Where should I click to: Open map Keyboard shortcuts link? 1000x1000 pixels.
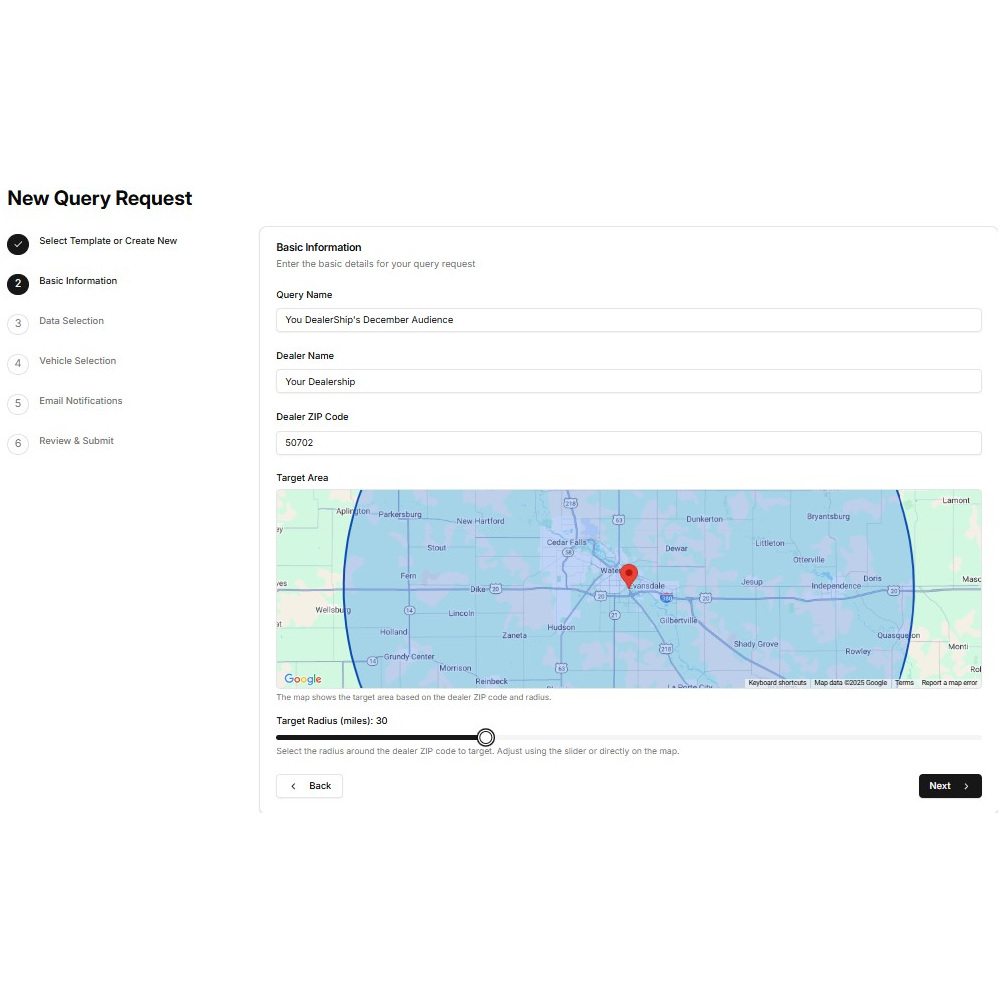tap(777, 683)
